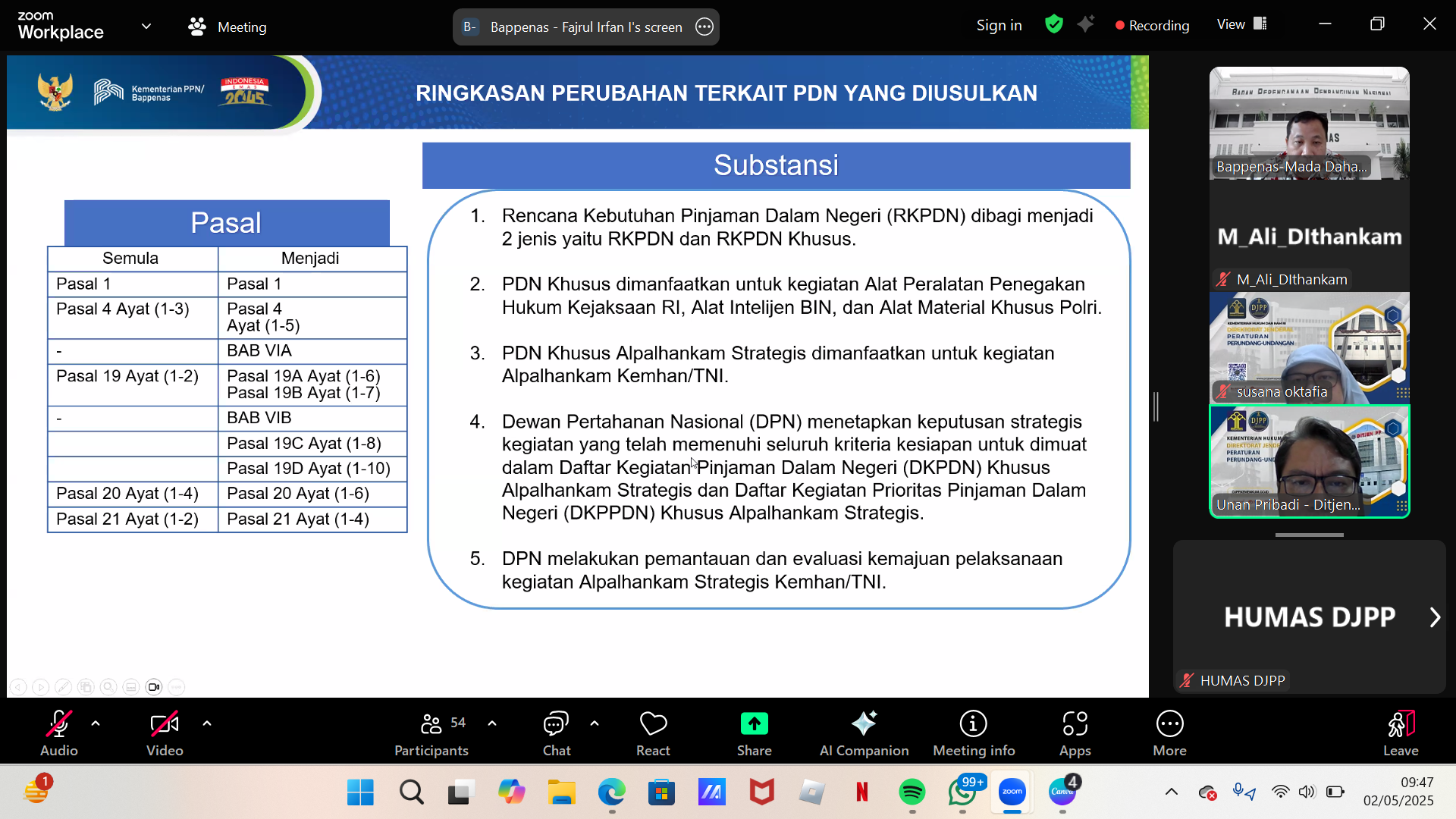Click the zoom magnifier in slideshow controls
Viewport: 1456px width, 819px height.
tap(108, 687)
